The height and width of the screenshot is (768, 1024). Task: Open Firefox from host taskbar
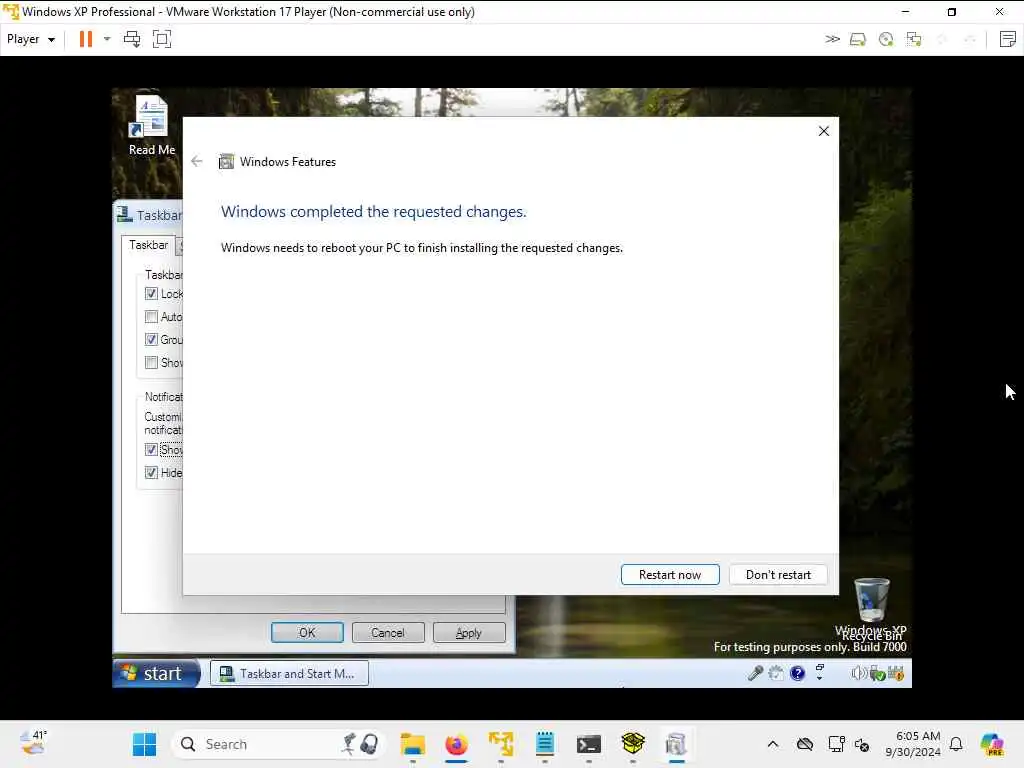tap(456, 744)
